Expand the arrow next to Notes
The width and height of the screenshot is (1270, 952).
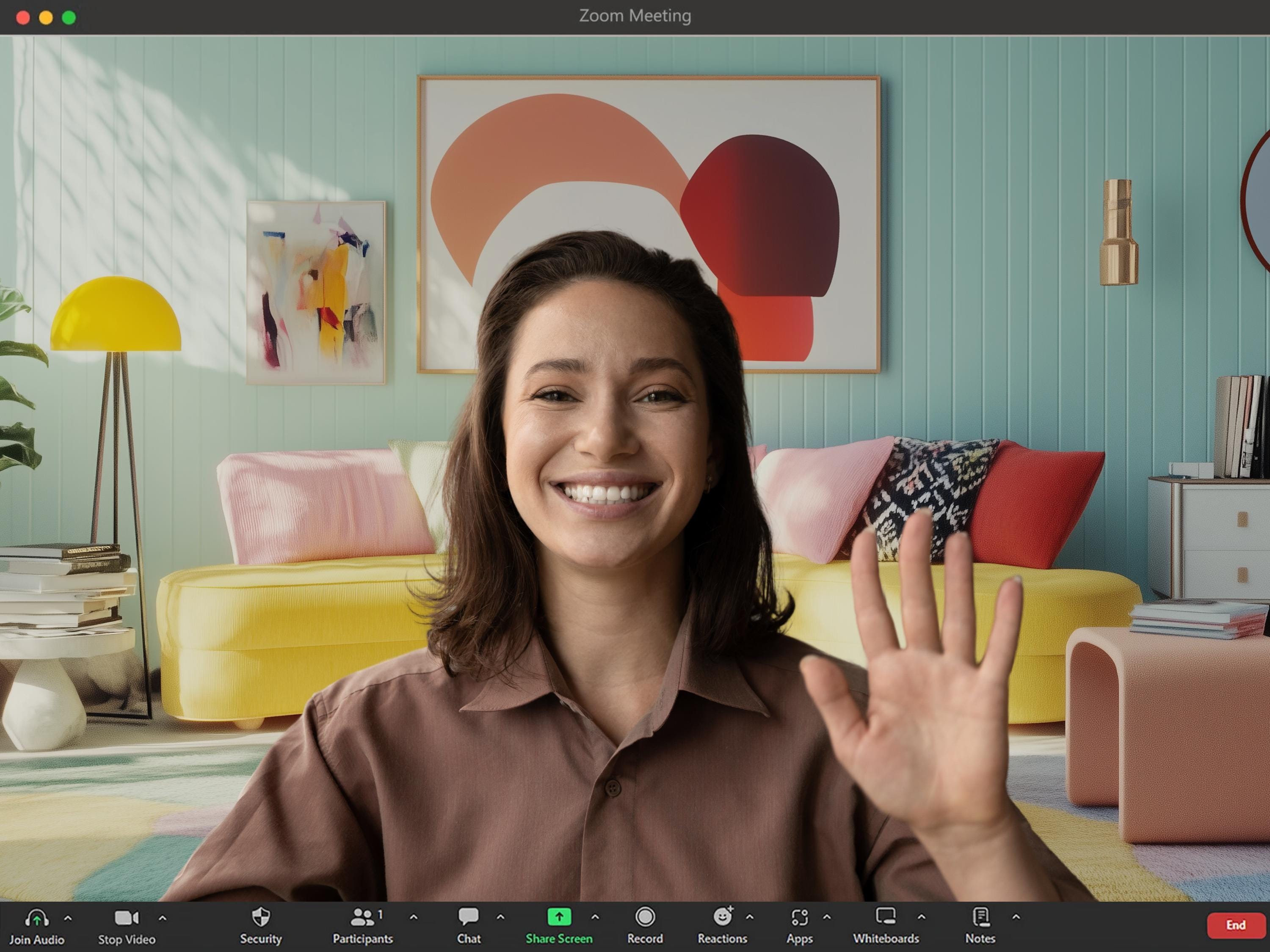(x=1016, y=917)
